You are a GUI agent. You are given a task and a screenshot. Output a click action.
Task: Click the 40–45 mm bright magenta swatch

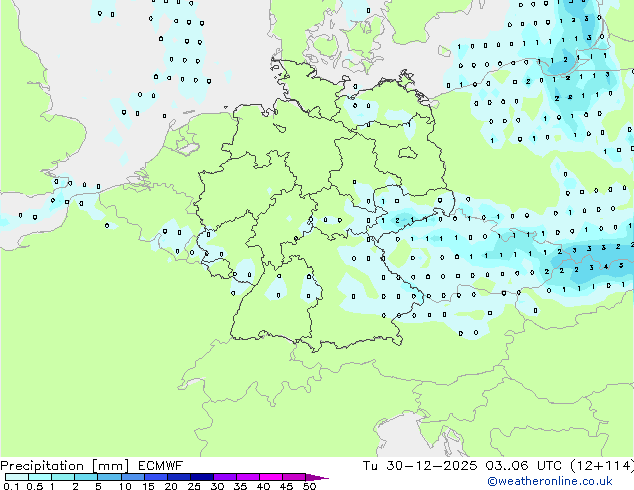(271, 477)
